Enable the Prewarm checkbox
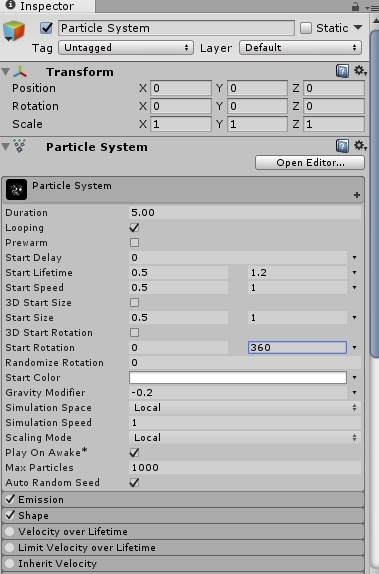This screenshot has height=574, width=379. point(134,243)
